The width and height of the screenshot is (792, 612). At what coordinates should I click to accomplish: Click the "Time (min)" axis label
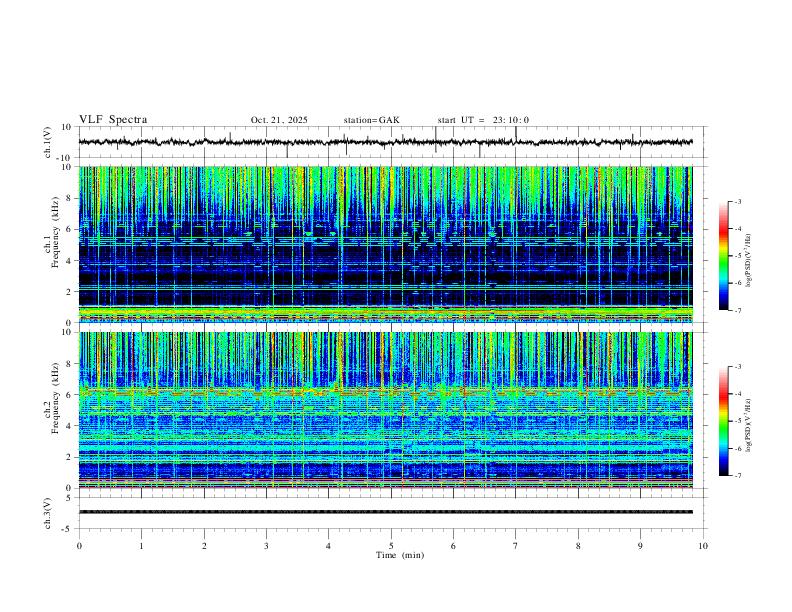(400, 555)
